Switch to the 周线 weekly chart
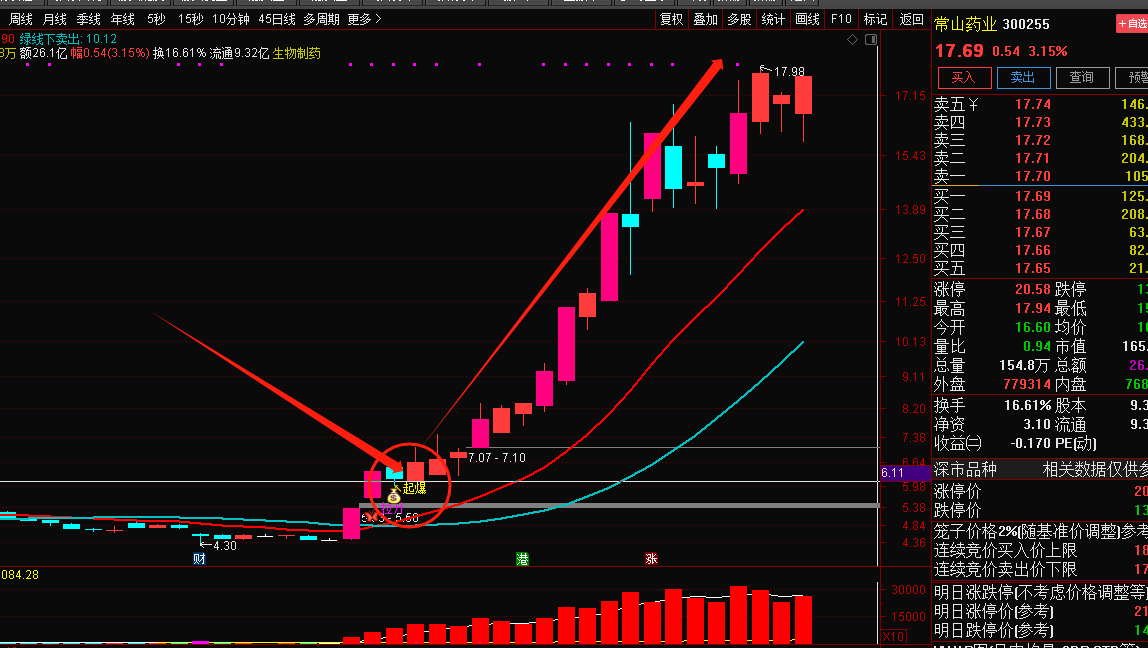The height and width of the screenshot is (648, 1148). [x=20, y=19]
